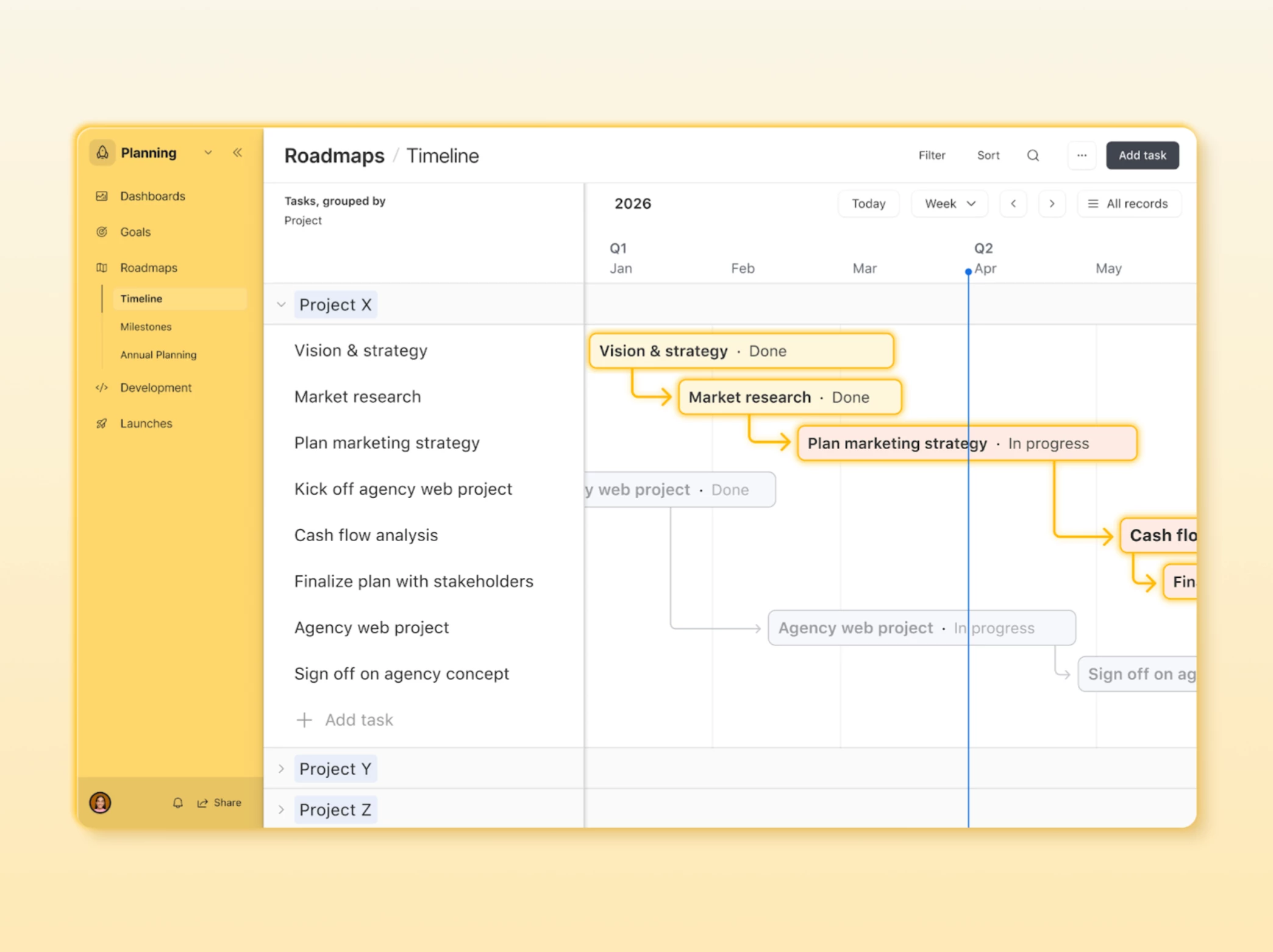Go to next timeline period arrow
The width and height of the screenshot is (1273, 952).
point(1051,204)
